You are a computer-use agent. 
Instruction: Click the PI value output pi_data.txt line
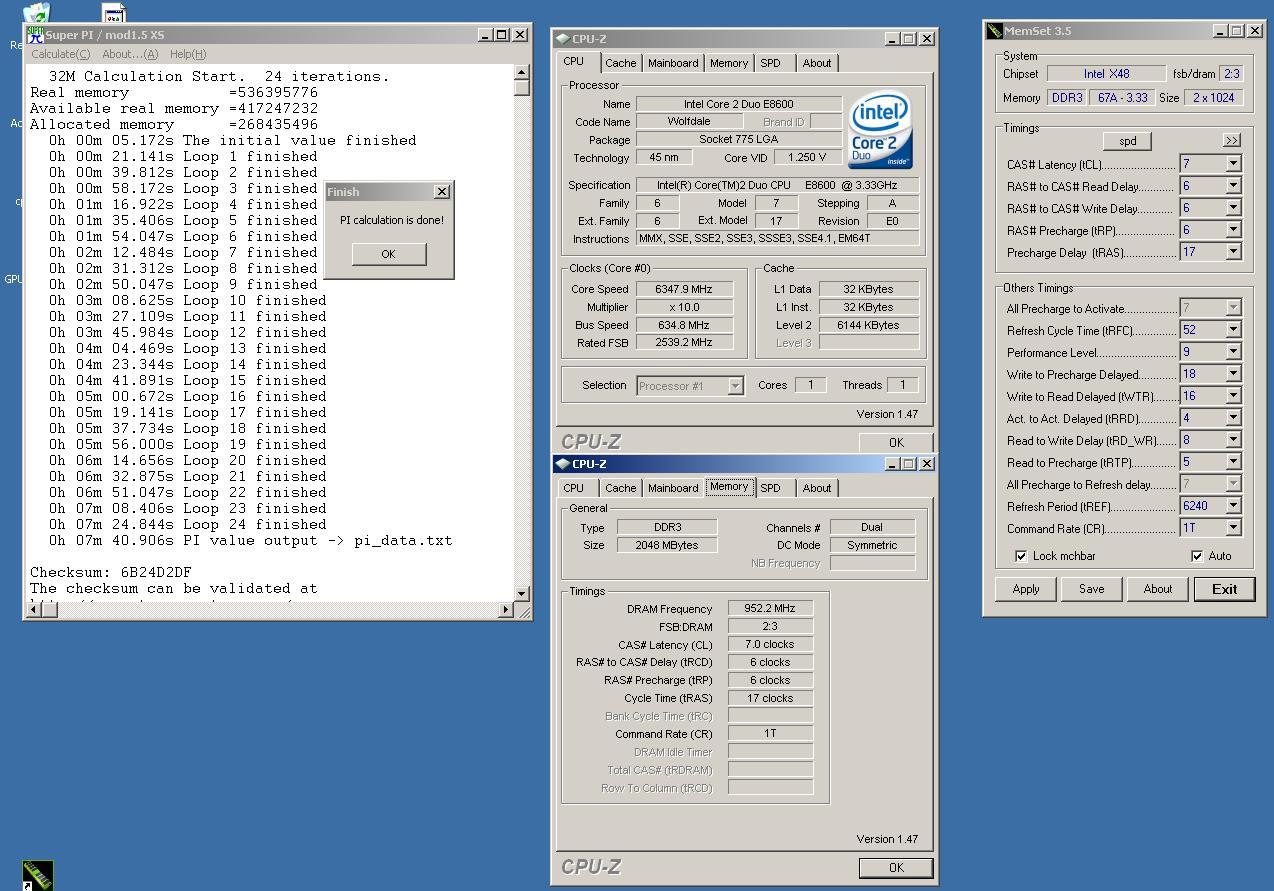(x=251, y=541)
